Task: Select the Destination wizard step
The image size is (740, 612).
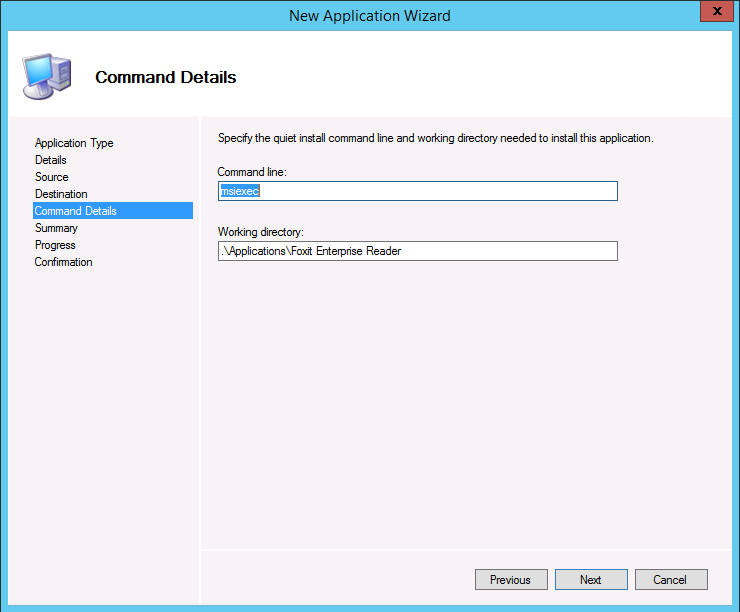Action: pyautogui.click(x=61, y=194)
